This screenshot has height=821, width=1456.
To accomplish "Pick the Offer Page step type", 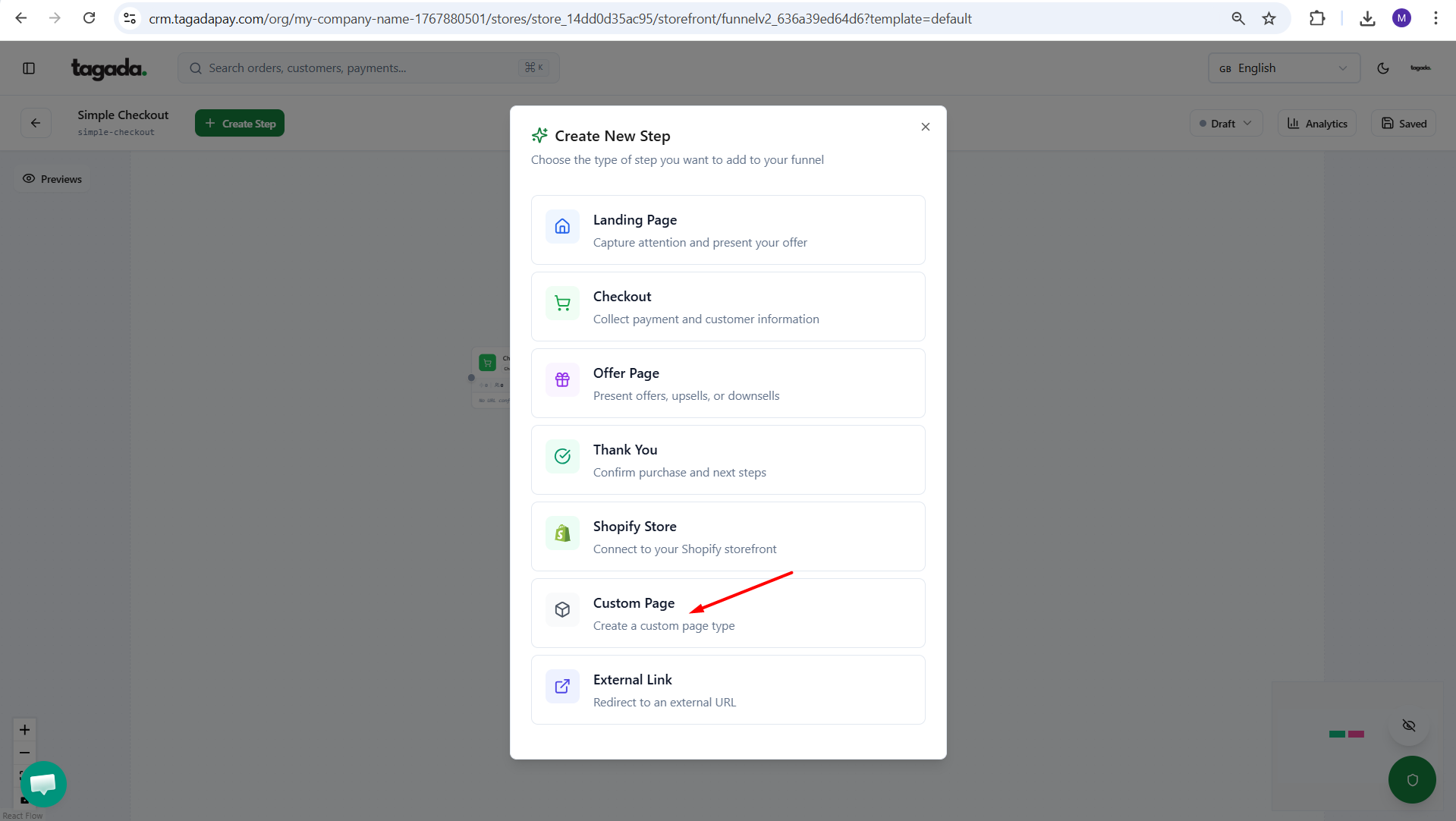I will click(728, 383).
